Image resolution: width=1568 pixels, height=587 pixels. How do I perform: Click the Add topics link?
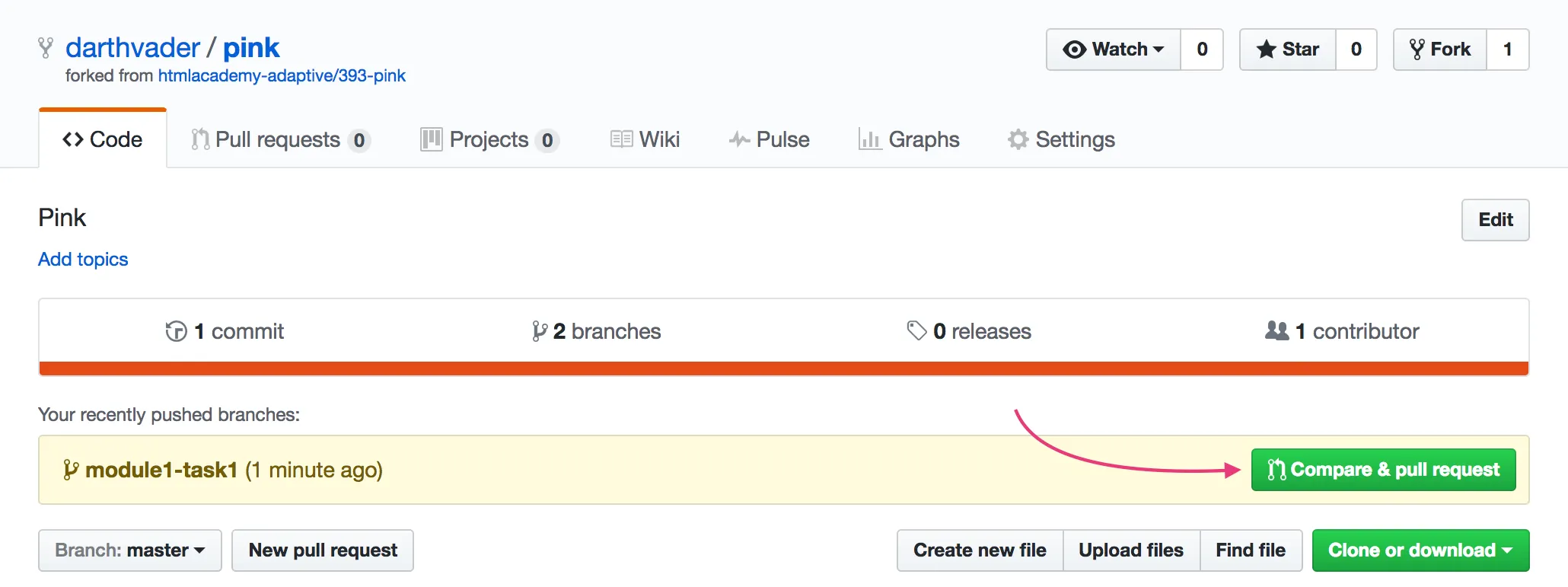pyautogui.click(x=83, y=259)
